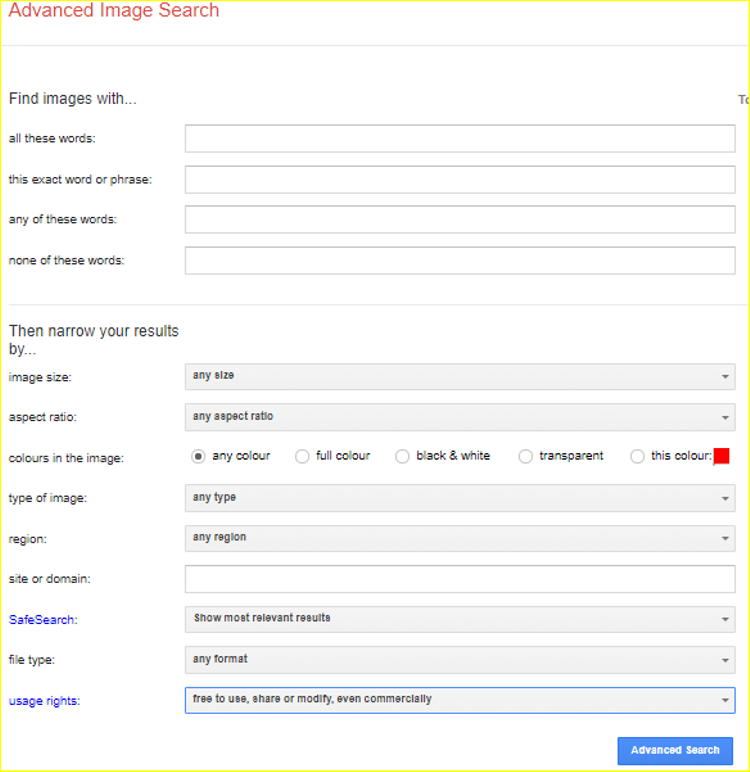Expand the region dropdown list
The height and width of the screenshot is (772, 750).
460,538
